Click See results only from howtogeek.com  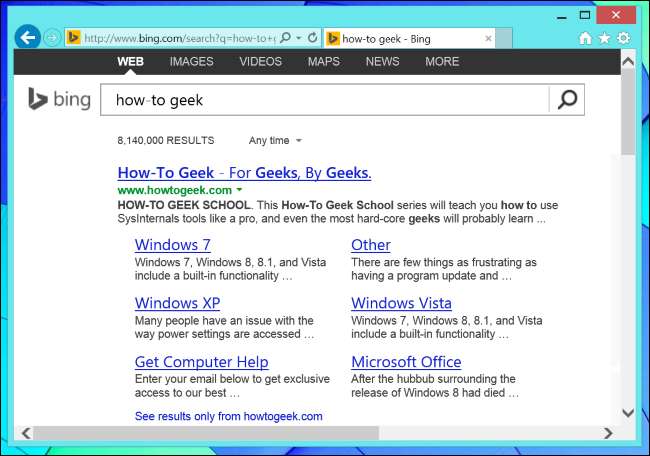(228, 416)
